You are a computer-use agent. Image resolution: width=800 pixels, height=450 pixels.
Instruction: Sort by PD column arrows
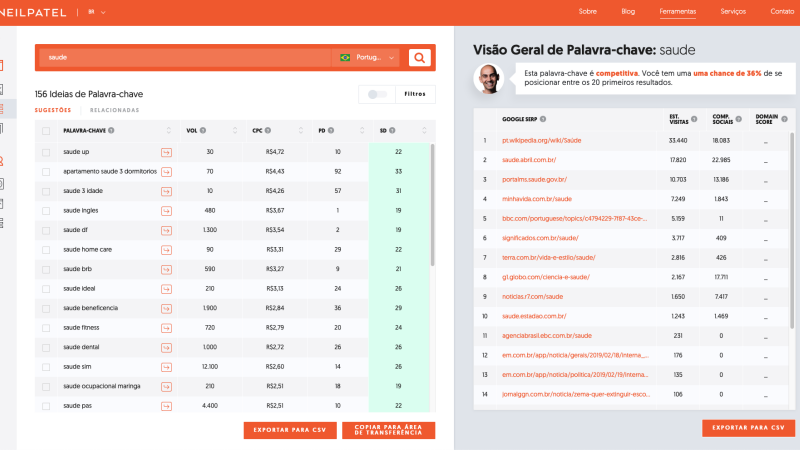(x=362, y=131)
